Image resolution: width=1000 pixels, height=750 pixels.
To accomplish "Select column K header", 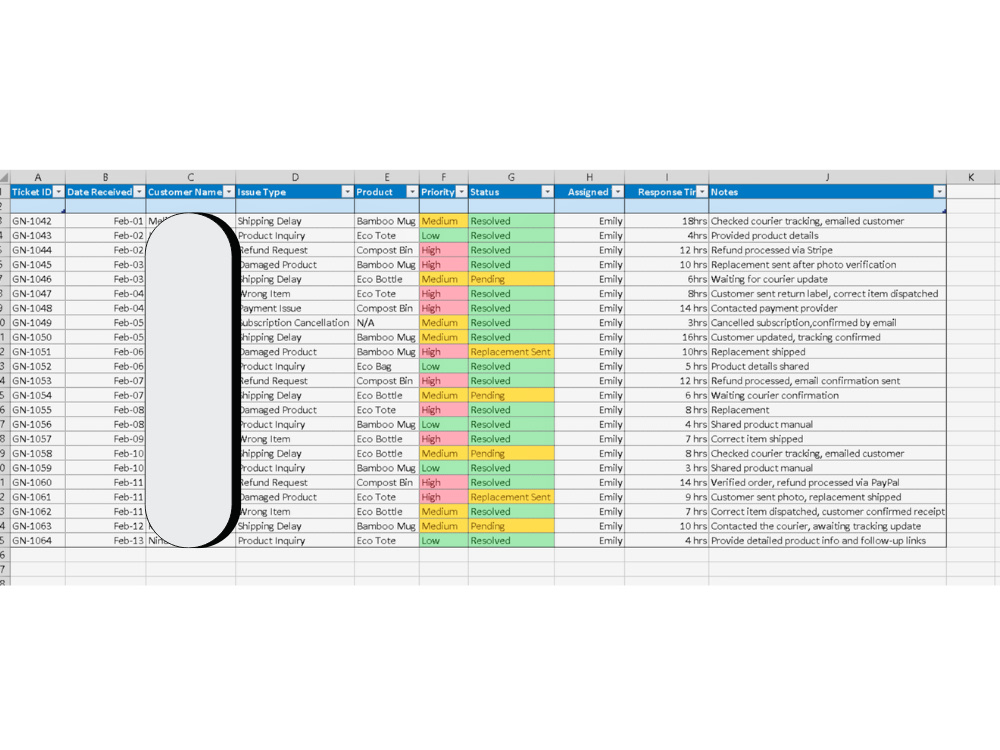I will point(971,177).
